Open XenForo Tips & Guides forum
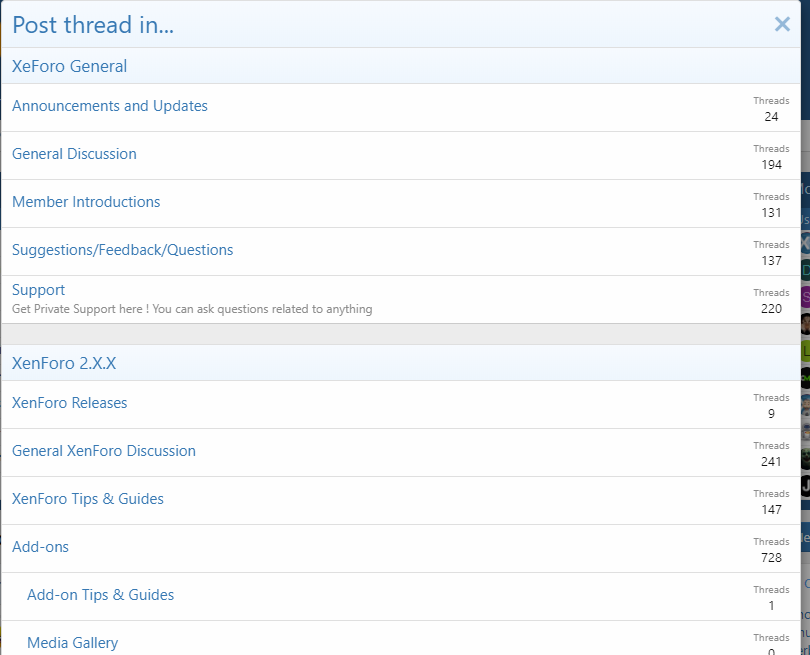 pyautogui.click(x=88, y=499)
